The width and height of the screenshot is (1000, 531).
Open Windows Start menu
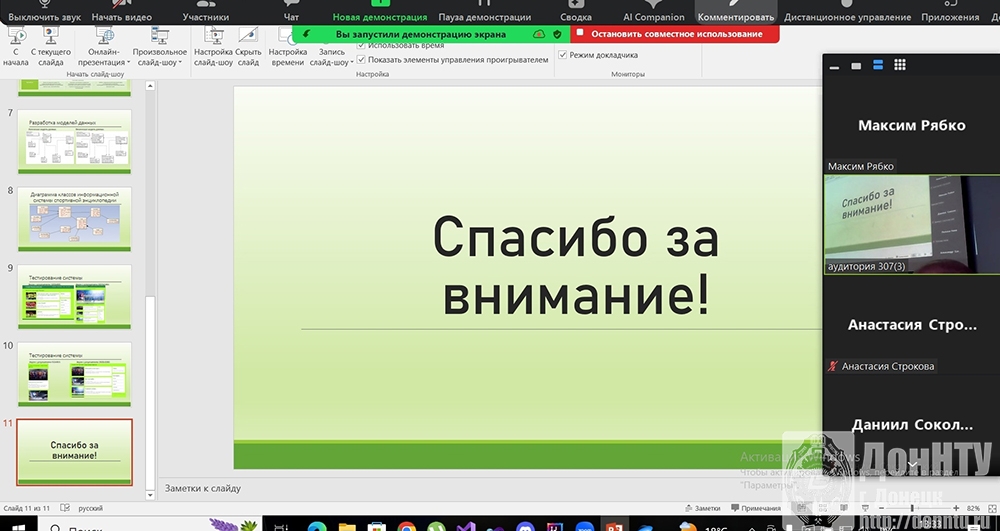pos(18,525)
